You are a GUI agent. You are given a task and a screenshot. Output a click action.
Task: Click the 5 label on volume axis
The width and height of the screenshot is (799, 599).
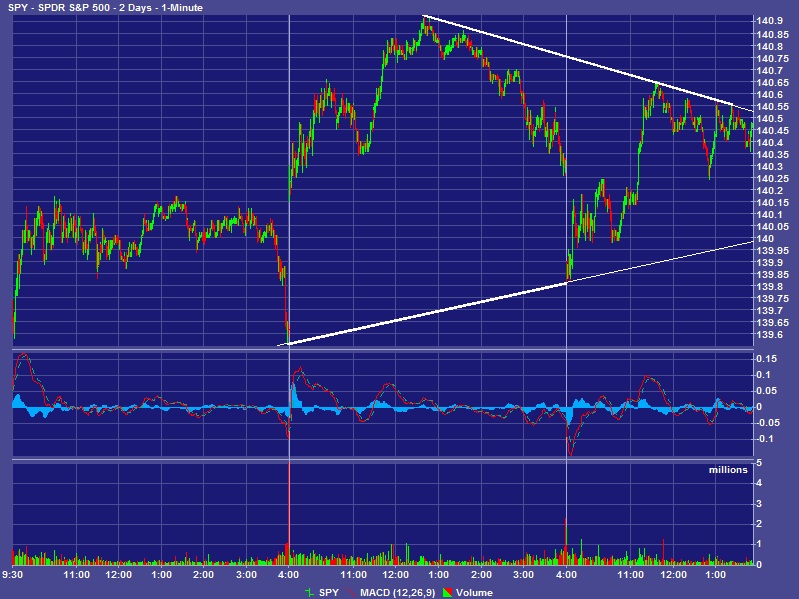[759, 462]
